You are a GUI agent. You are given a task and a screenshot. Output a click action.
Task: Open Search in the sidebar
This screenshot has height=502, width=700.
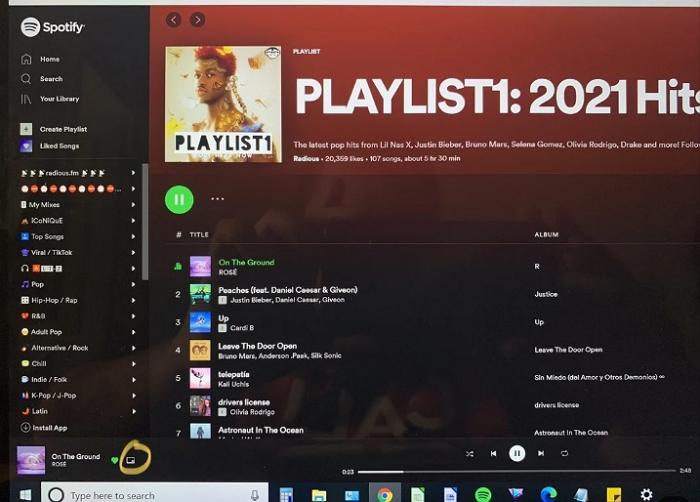coord(51,79)
